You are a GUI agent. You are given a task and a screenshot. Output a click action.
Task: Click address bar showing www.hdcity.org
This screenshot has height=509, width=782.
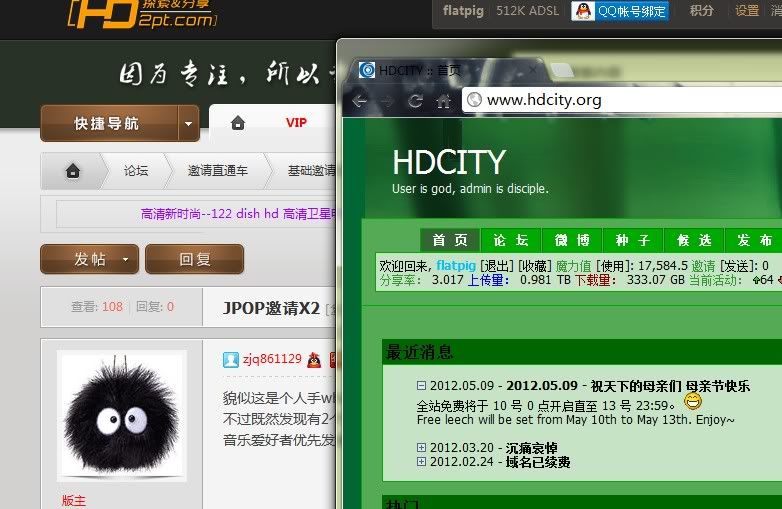[x=621, y=100]
